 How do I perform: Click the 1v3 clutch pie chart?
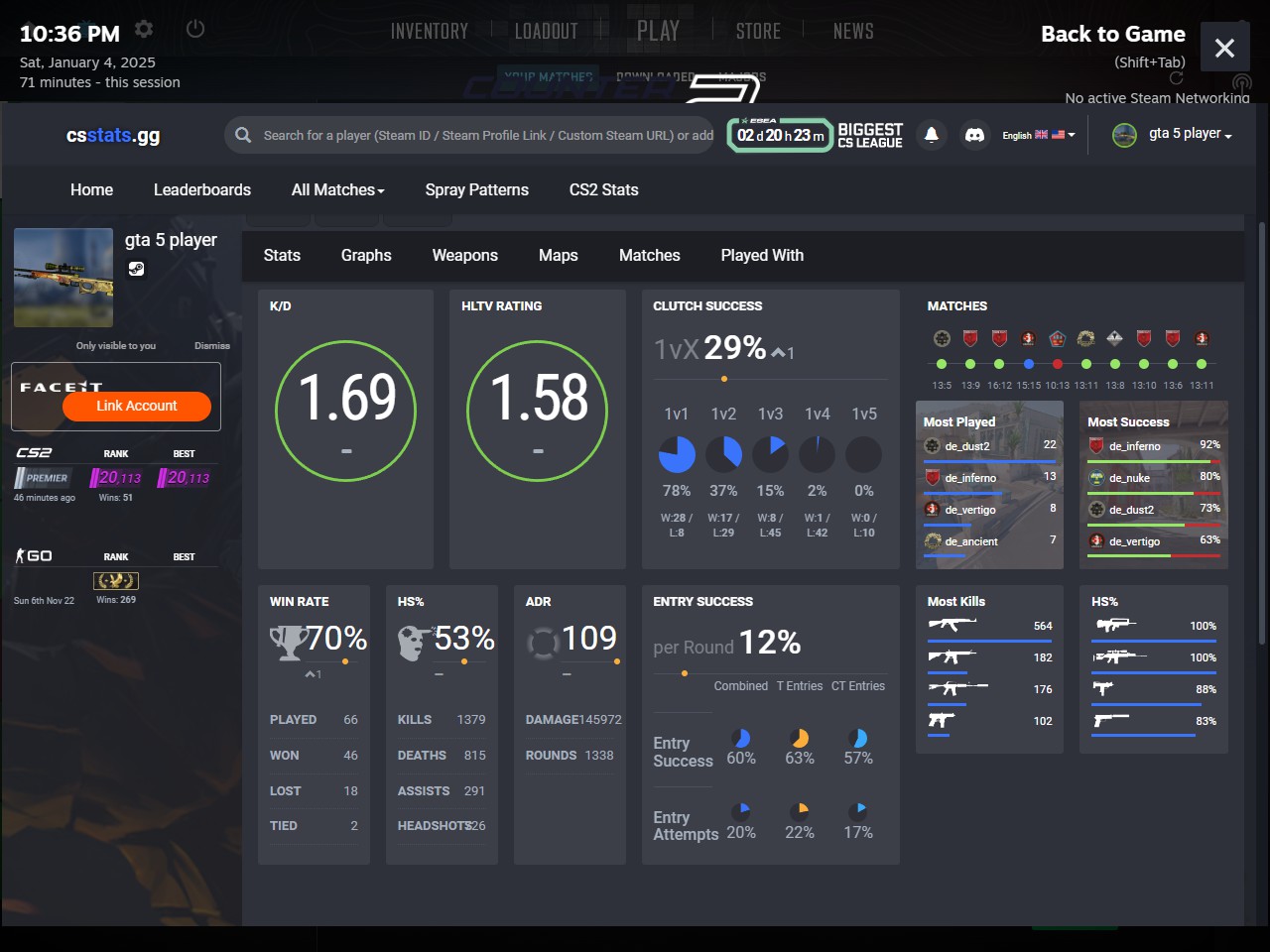point(770,454)
